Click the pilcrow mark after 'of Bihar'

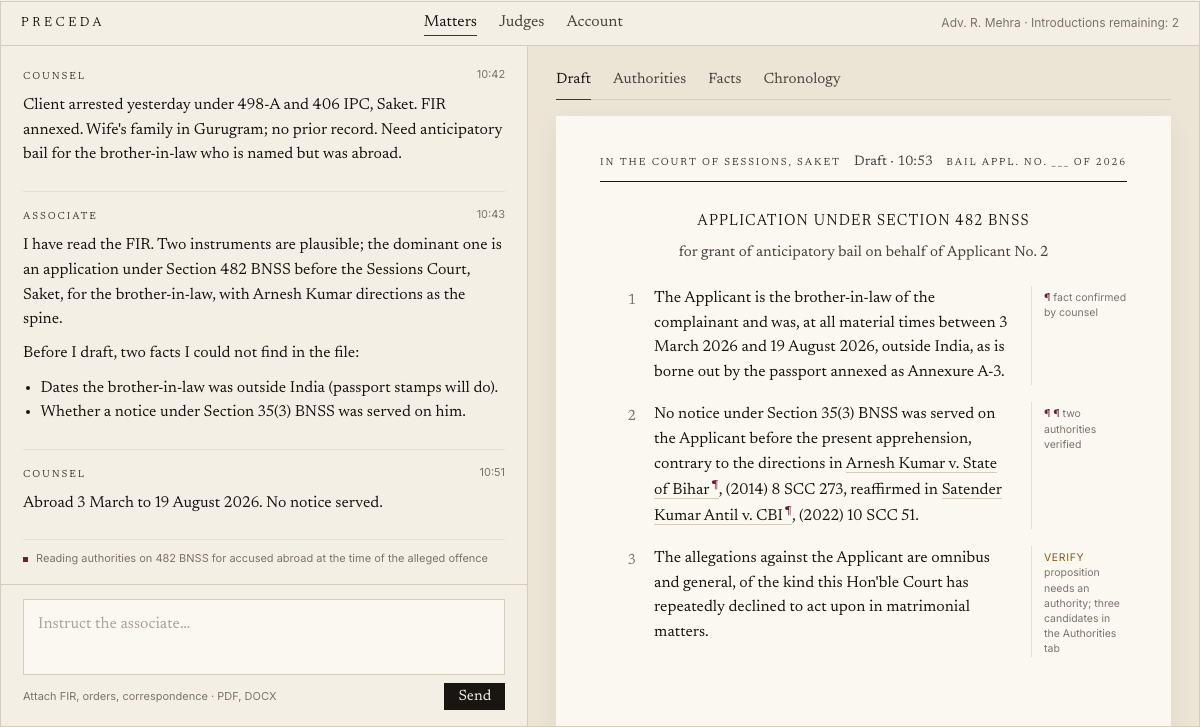tap(715, 487)
